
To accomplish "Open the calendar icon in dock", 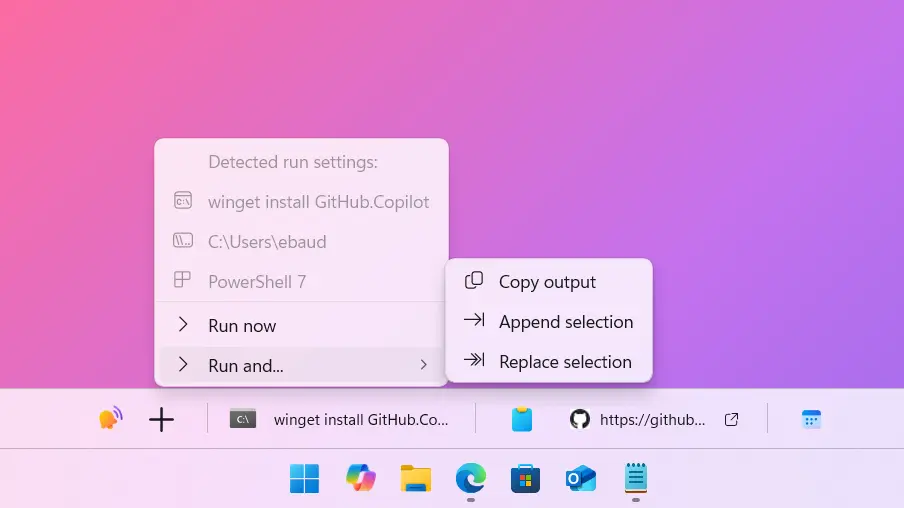I will click(x=811, y=419).
